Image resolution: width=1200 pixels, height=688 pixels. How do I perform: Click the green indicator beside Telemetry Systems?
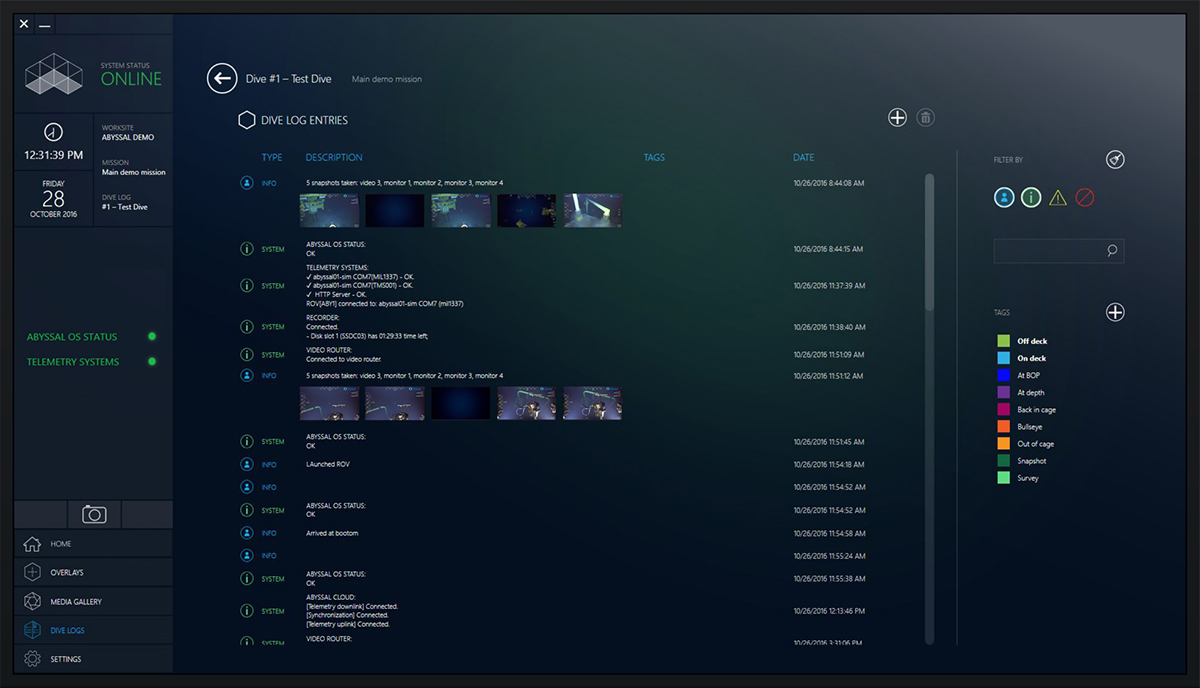152,362
